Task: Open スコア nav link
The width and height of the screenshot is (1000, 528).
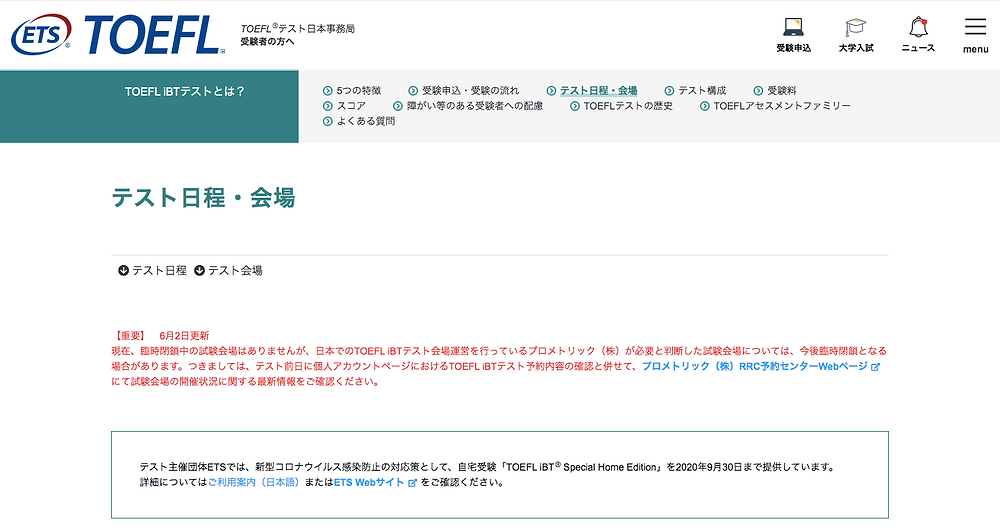Action: click(x=351, y=106)
